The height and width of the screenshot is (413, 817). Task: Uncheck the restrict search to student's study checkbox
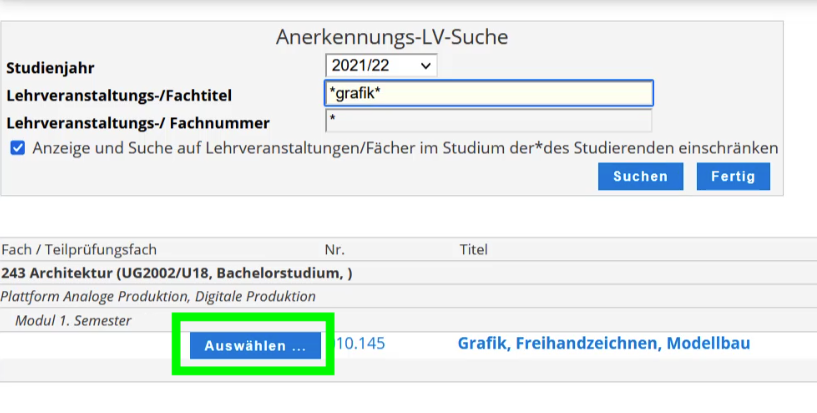click(x=18, y=148)
